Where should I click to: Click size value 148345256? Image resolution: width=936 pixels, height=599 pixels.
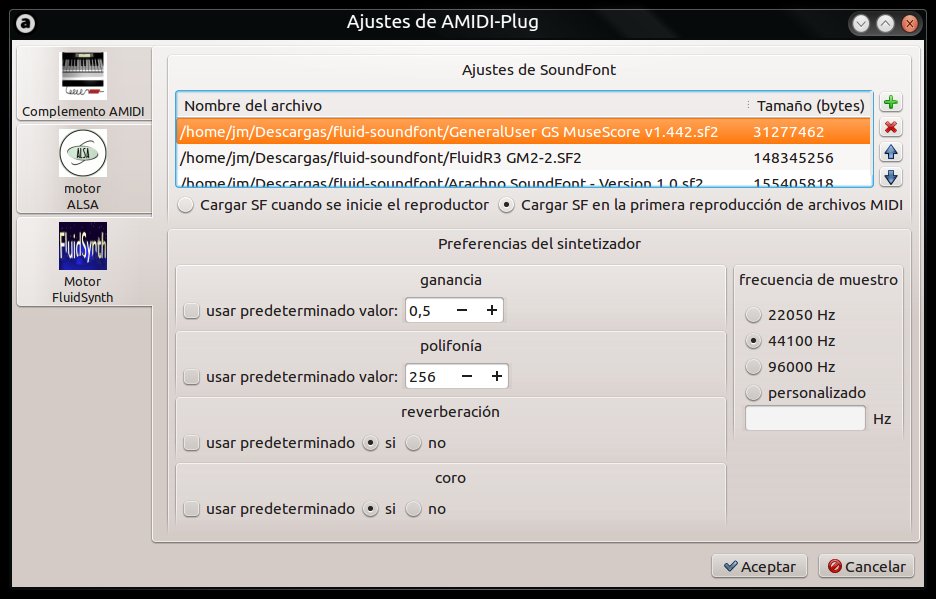click(793, 158)
